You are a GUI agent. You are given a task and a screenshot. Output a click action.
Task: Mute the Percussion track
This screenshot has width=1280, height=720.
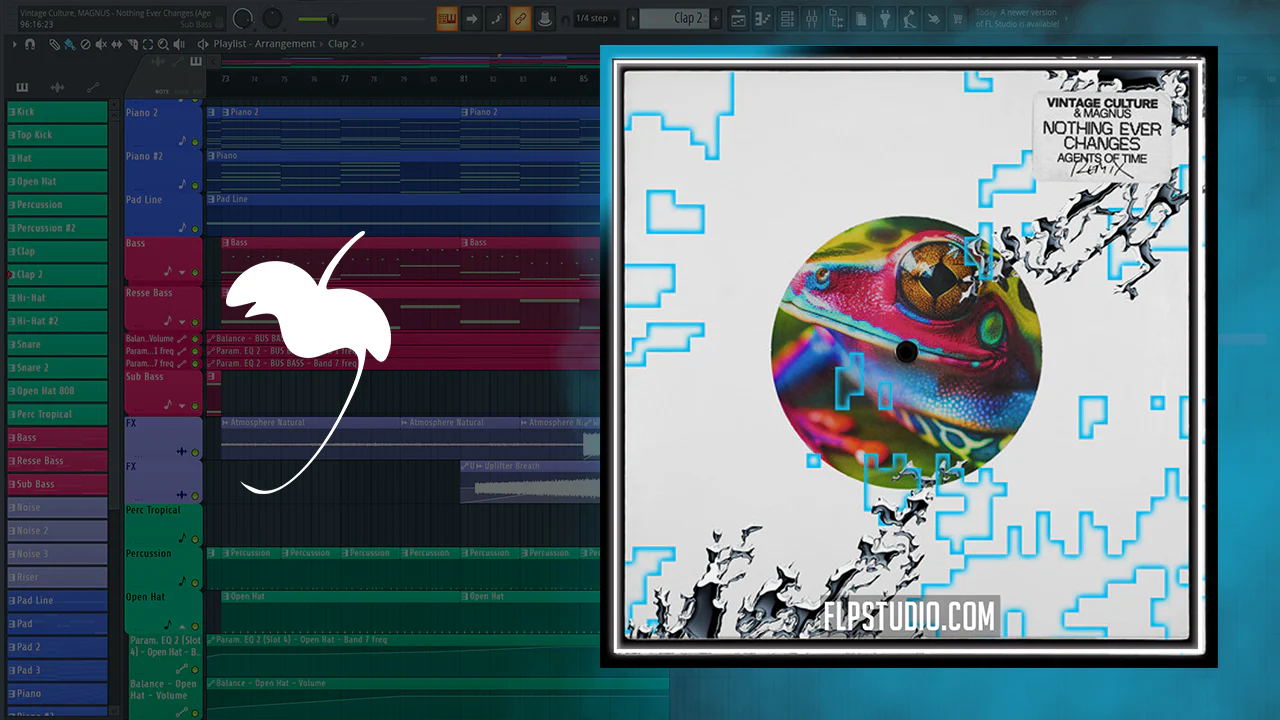(195, 582)
